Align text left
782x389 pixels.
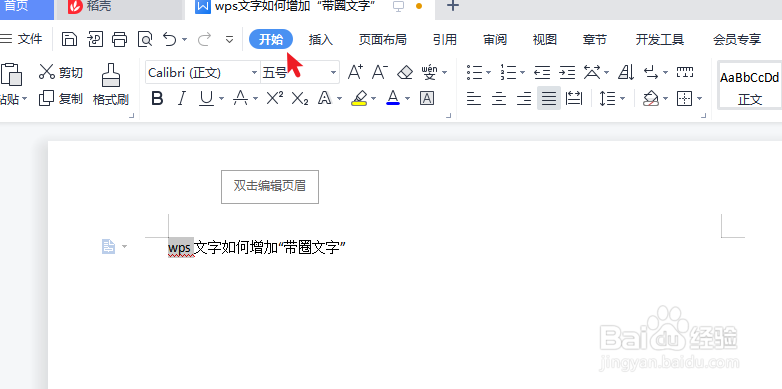[474, 99]
